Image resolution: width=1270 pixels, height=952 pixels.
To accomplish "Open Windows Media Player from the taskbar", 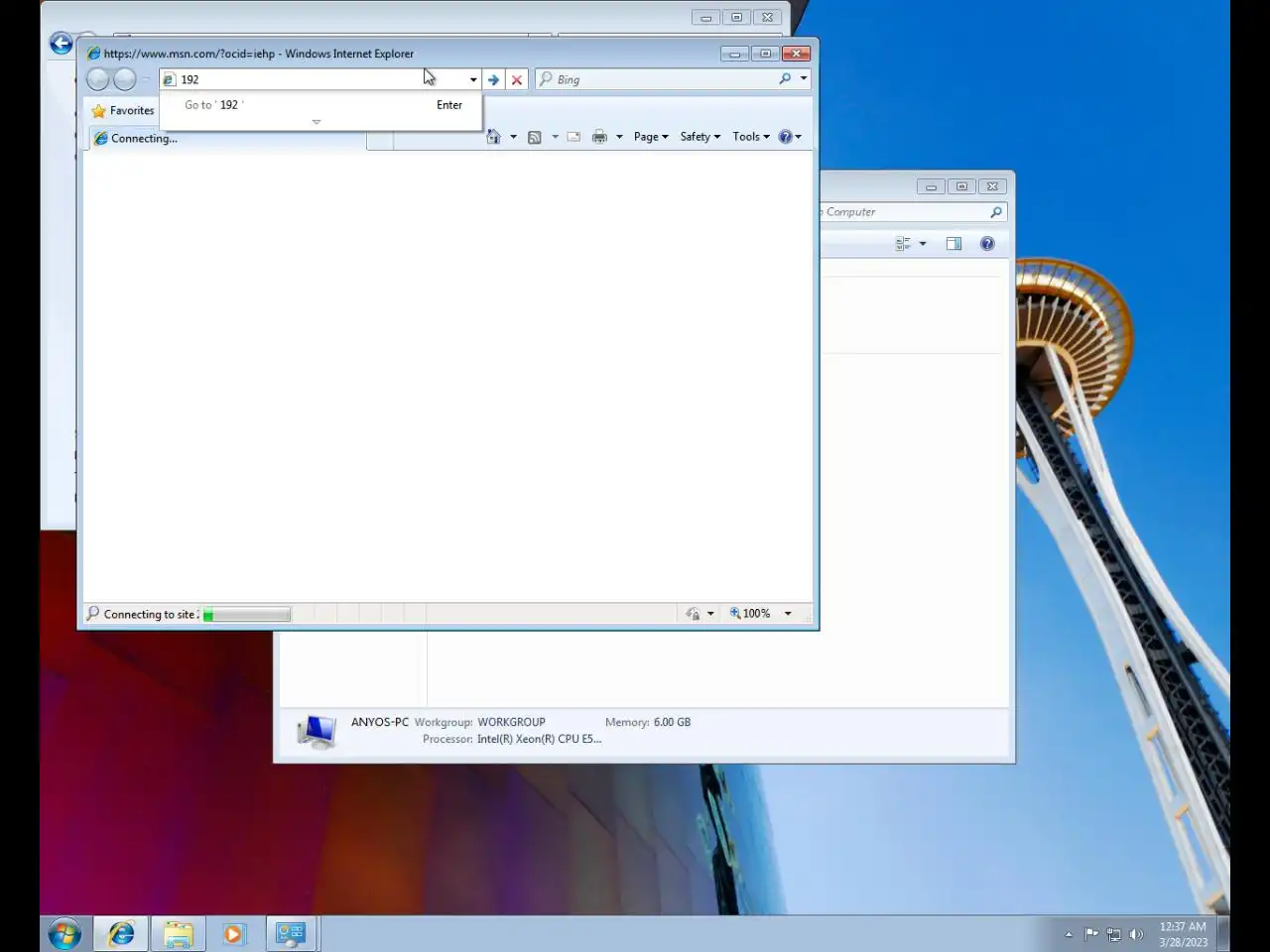I will coord(233,934).
